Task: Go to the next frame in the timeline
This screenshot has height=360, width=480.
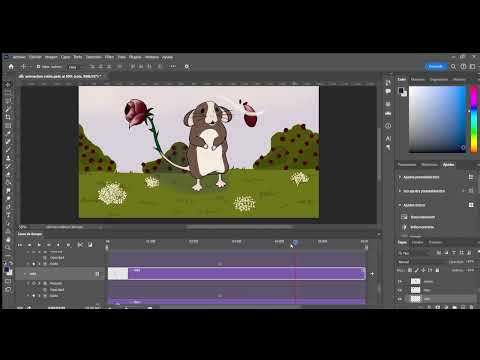Action: pyautogui.click(x=49, y=245)
